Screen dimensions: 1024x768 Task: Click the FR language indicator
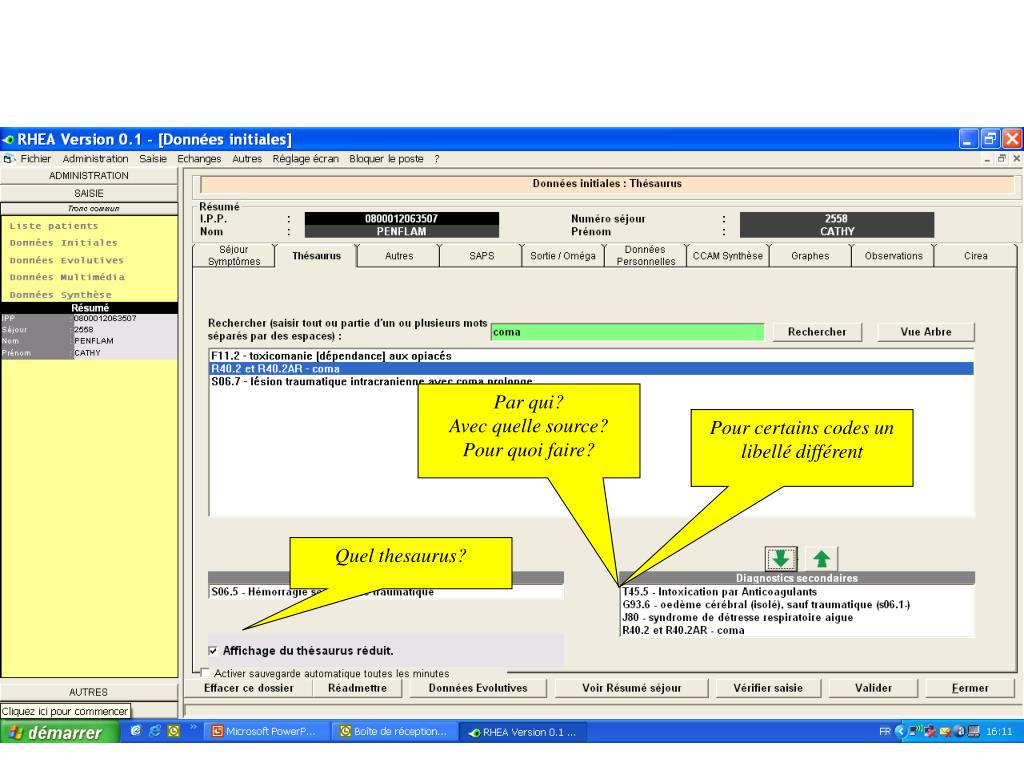[885, 731]
